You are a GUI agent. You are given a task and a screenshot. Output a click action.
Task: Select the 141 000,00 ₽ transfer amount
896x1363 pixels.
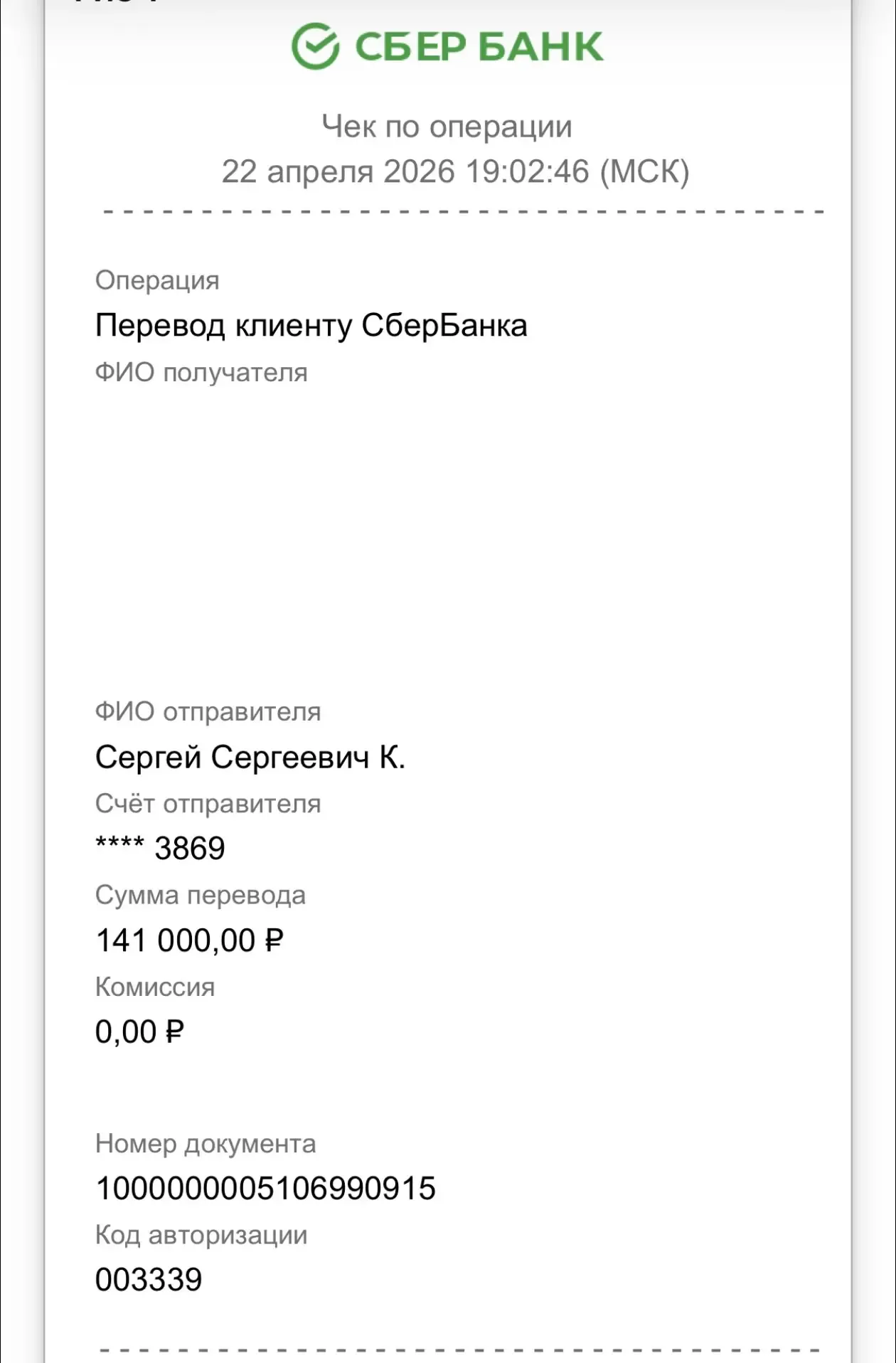189,940
